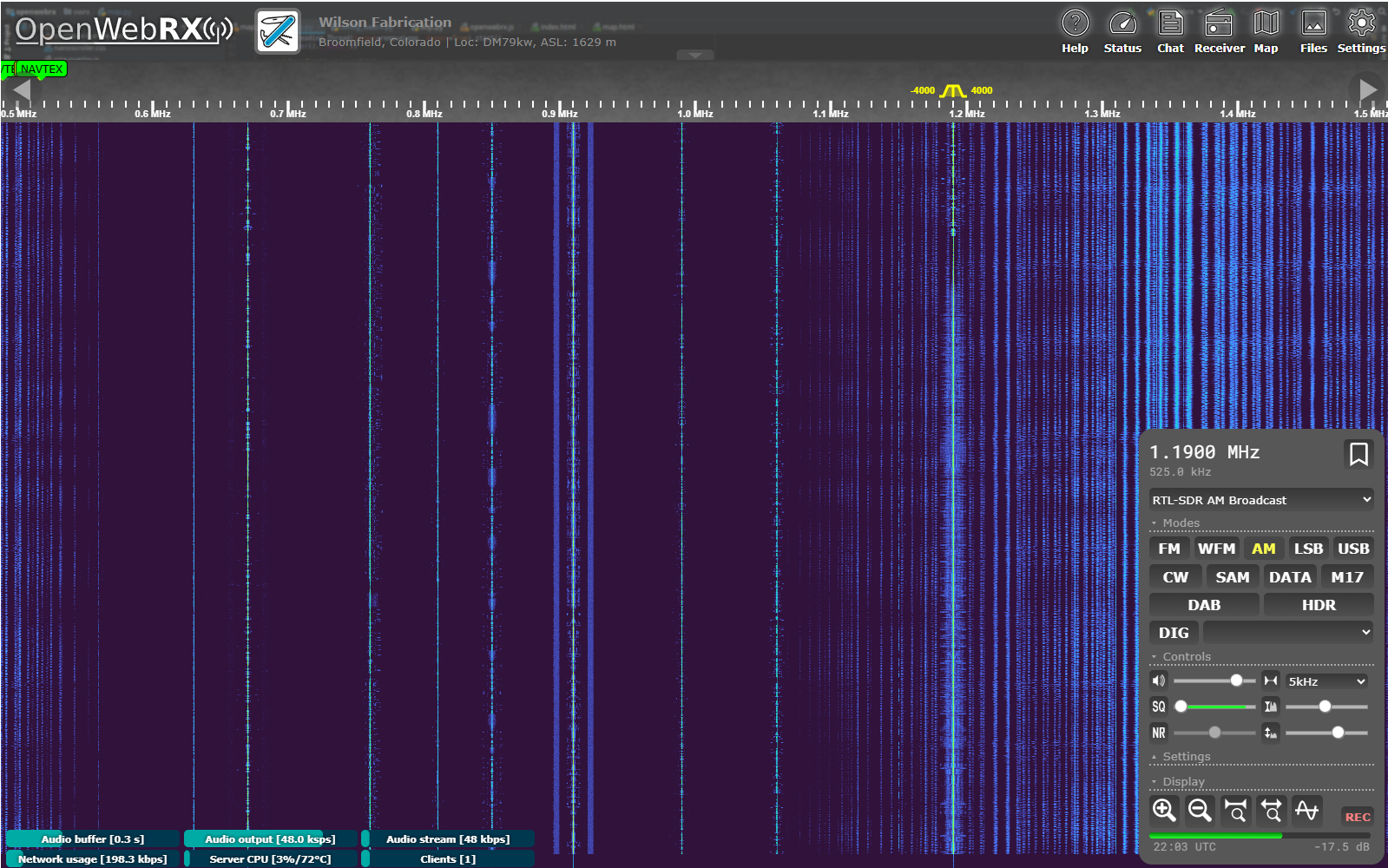Click the Audio stream status bar
1388x868 pixels.
448,838
